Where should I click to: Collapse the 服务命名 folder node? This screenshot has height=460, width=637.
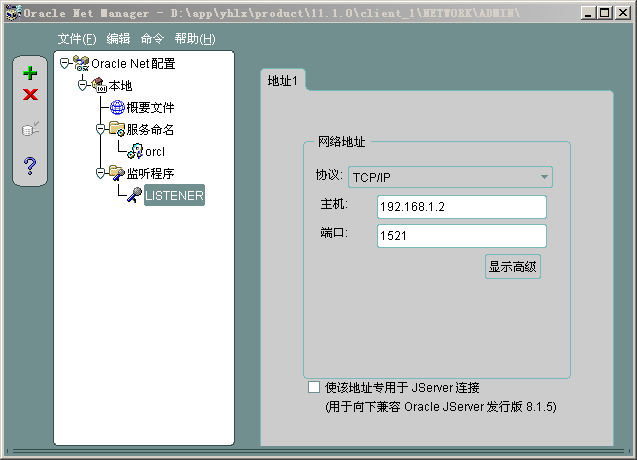(x=100, y=129)
